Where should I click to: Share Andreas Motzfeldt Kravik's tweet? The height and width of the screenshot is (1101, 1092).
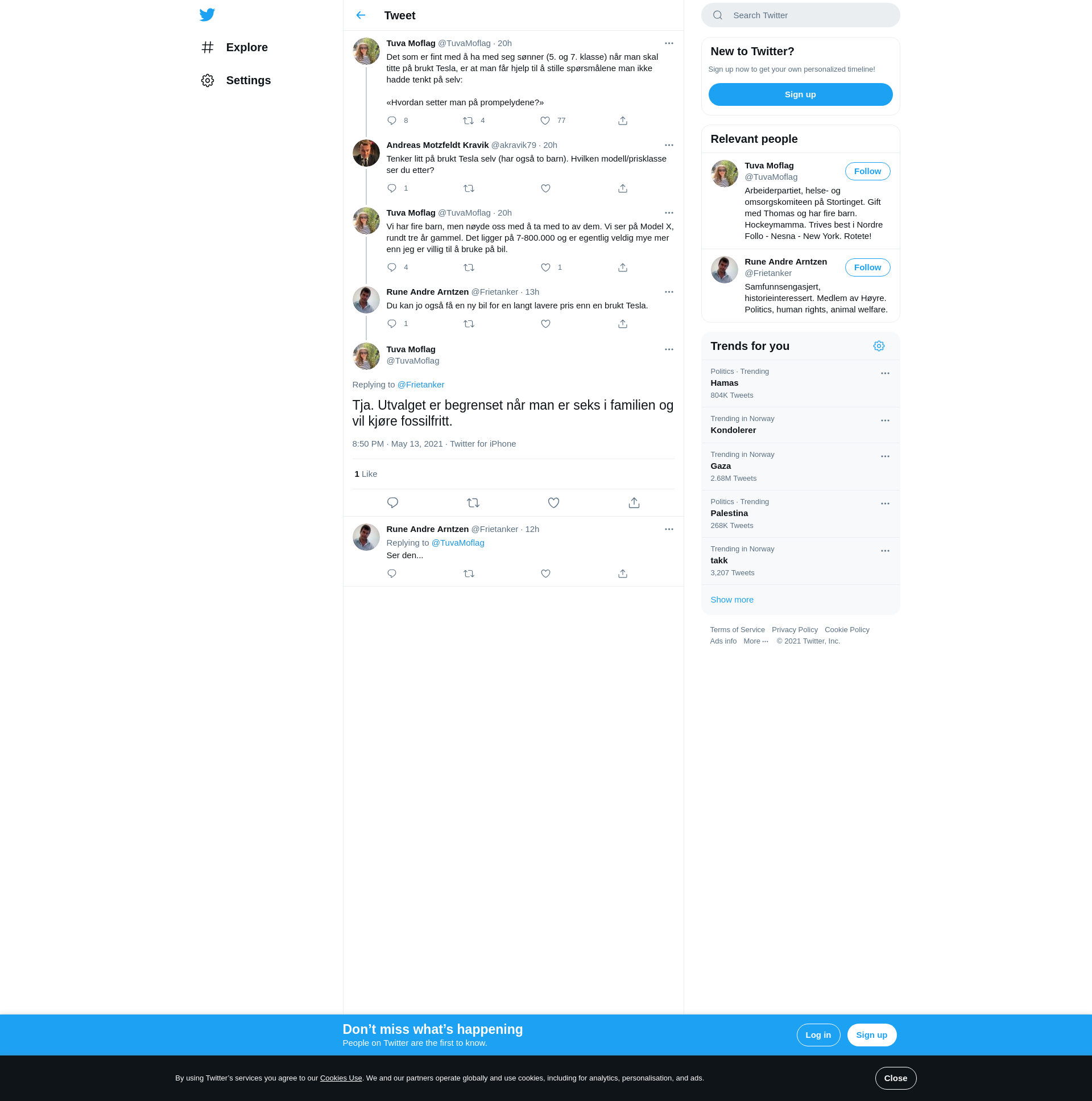[623, 189]
